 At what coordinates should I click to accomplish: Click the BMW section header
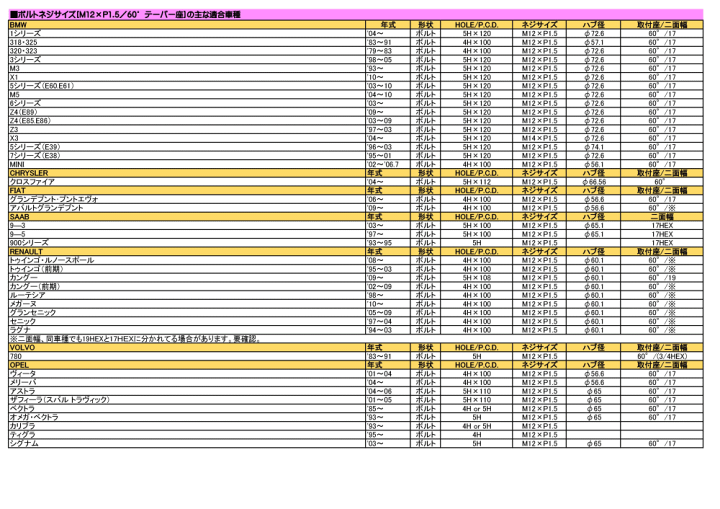(x=187, y=25)
